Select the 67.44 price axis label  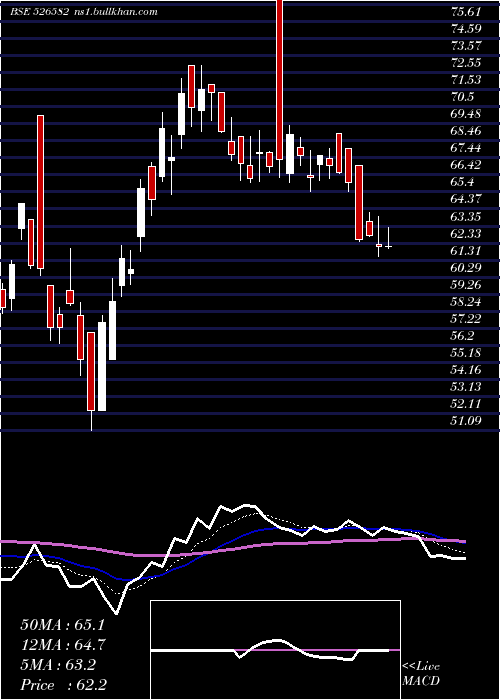point(466,148)
